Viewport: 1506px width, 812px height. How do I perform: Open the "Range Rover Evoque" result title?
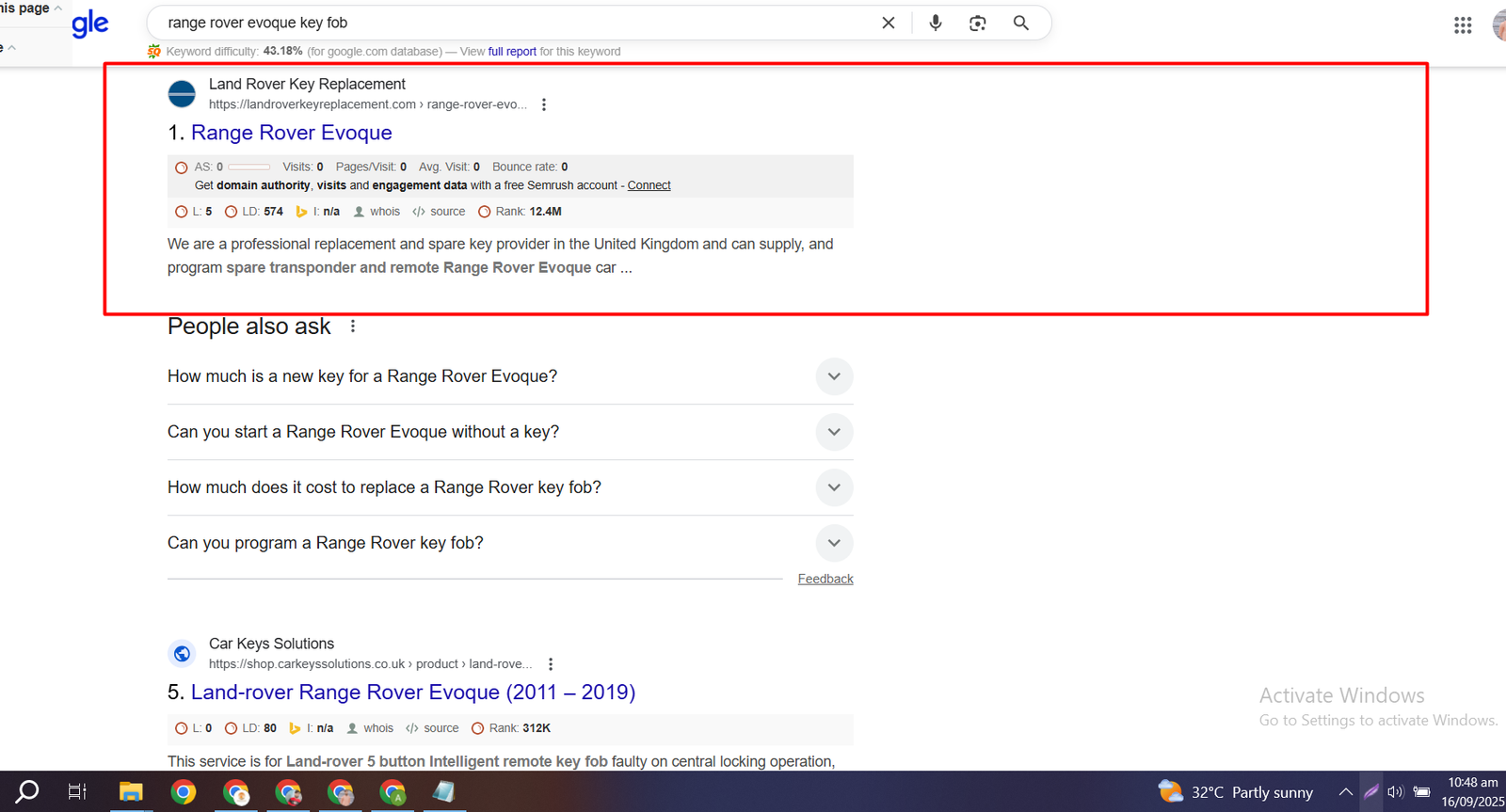tap(291, 133)
